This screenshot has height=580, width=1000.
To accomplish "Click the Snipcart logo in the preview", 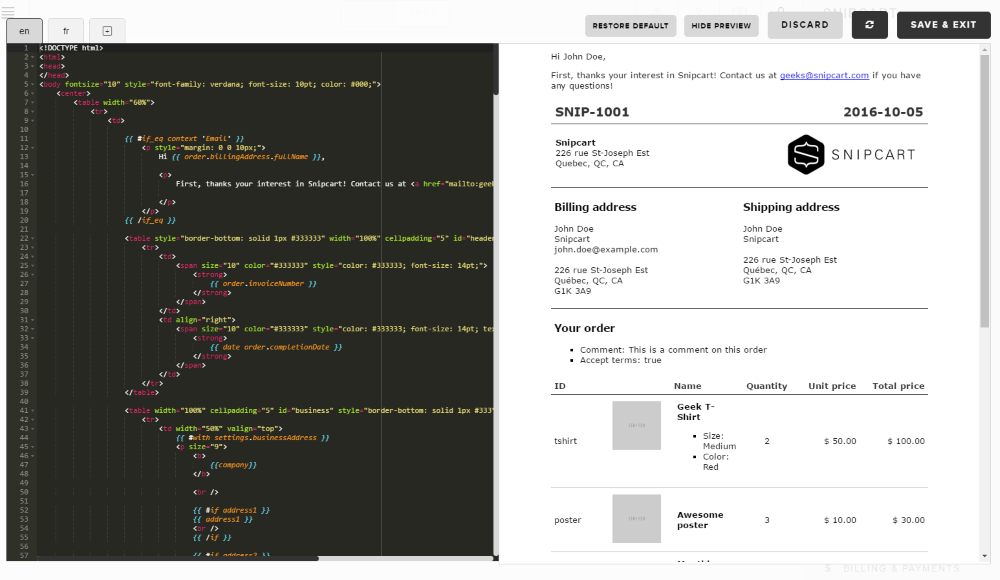I will click(x=851, y=154).
